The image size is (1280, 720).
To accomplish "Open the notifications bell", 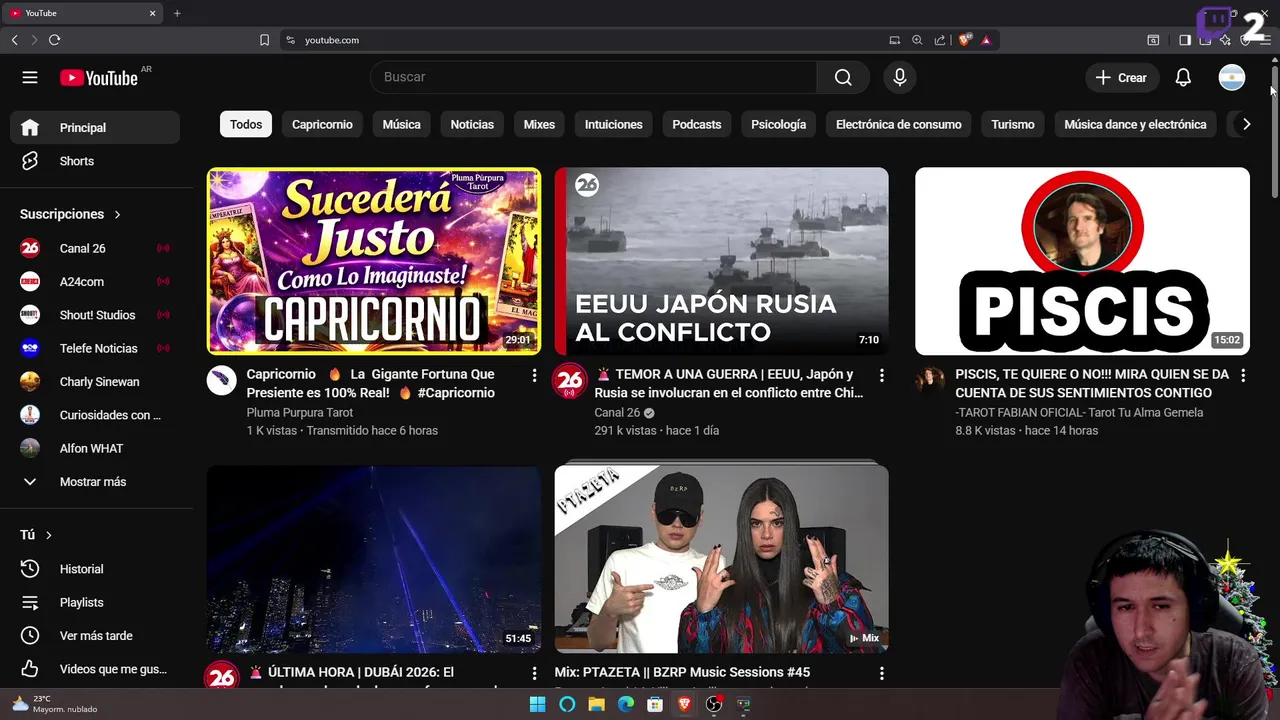I will [1183, 77].
